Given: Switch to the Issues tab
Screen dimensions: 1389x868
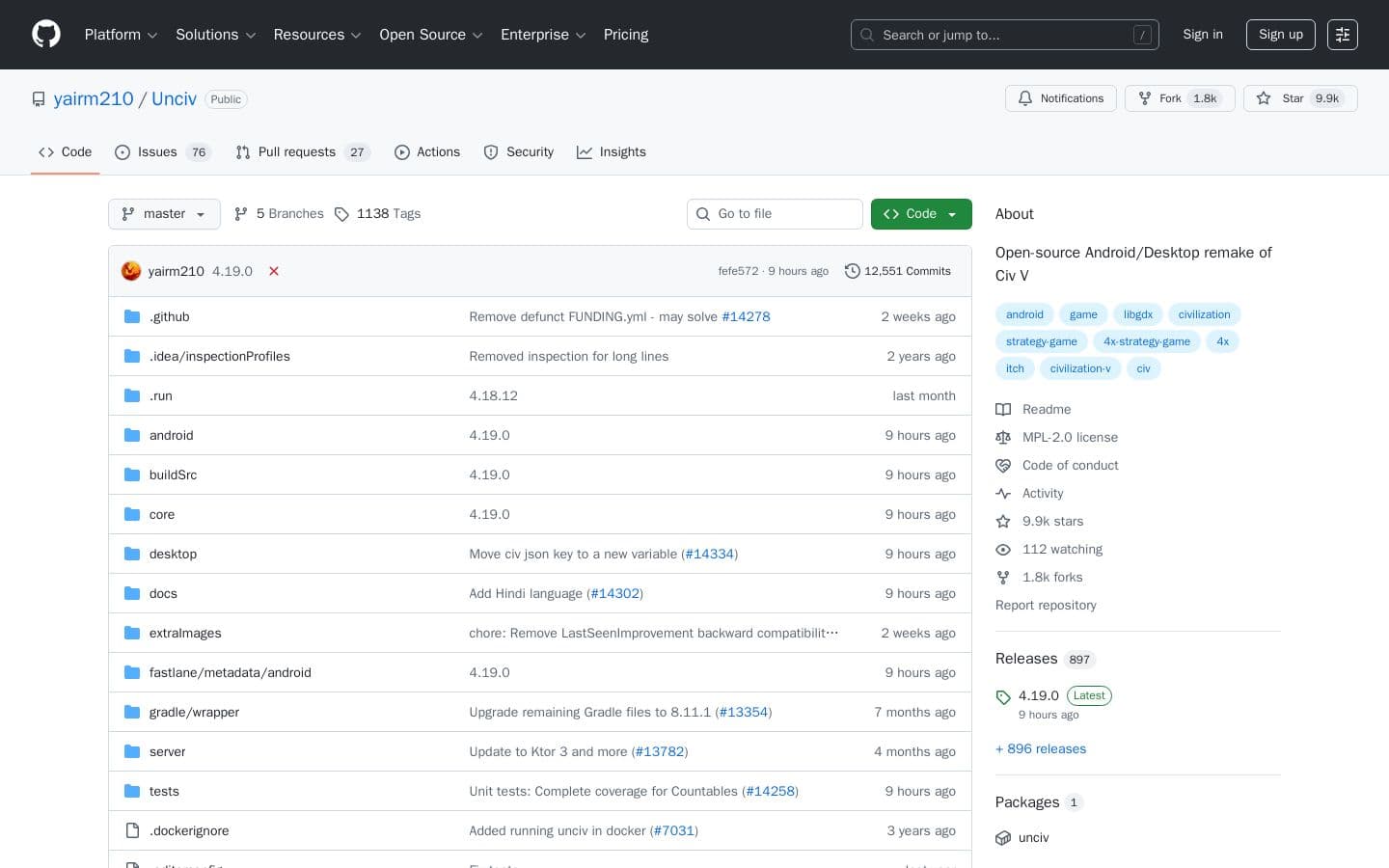Looking at the screenshot, I should point(161,152).
